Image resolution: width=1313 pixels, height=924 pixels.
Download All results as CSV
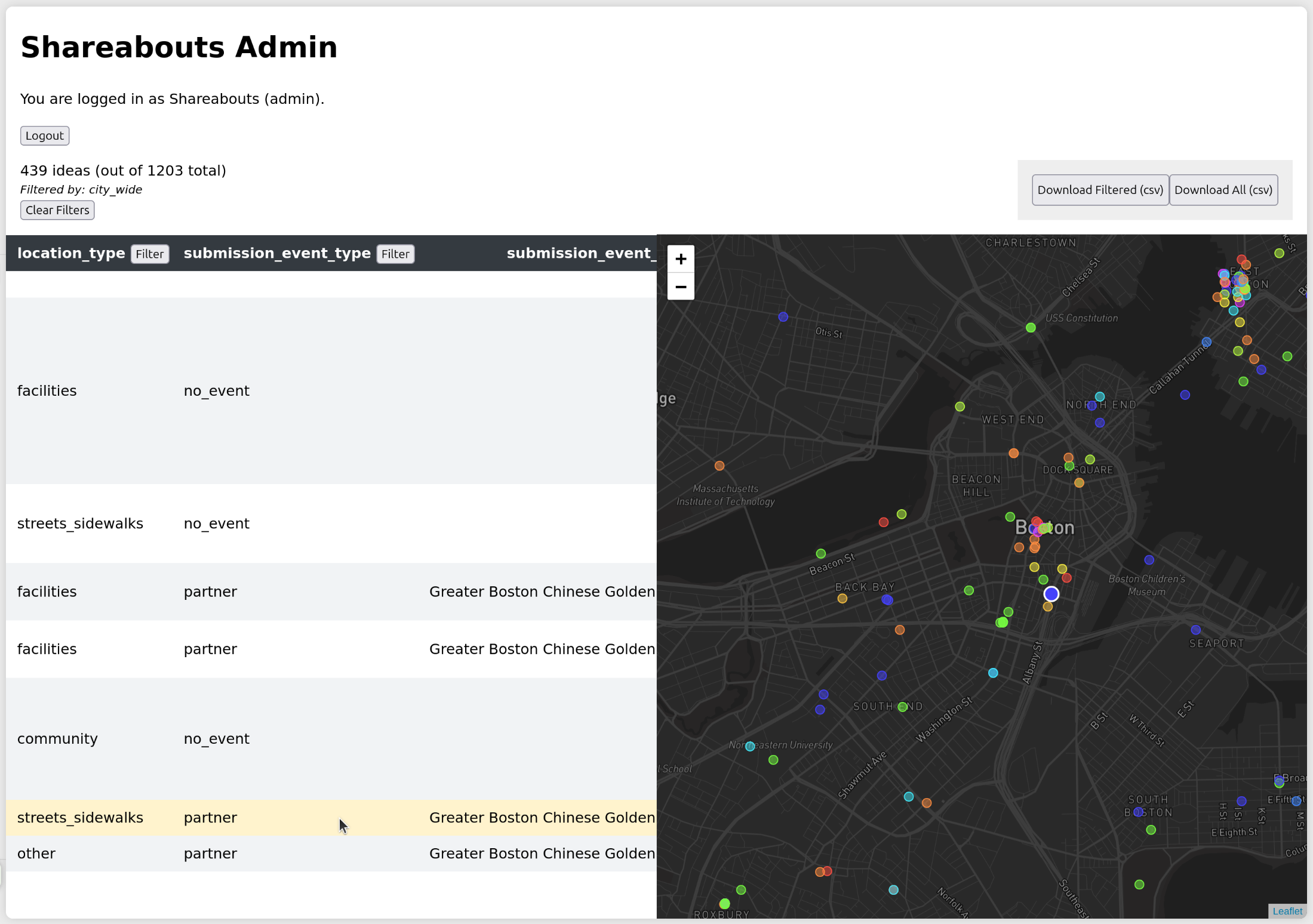(1223, 189)
